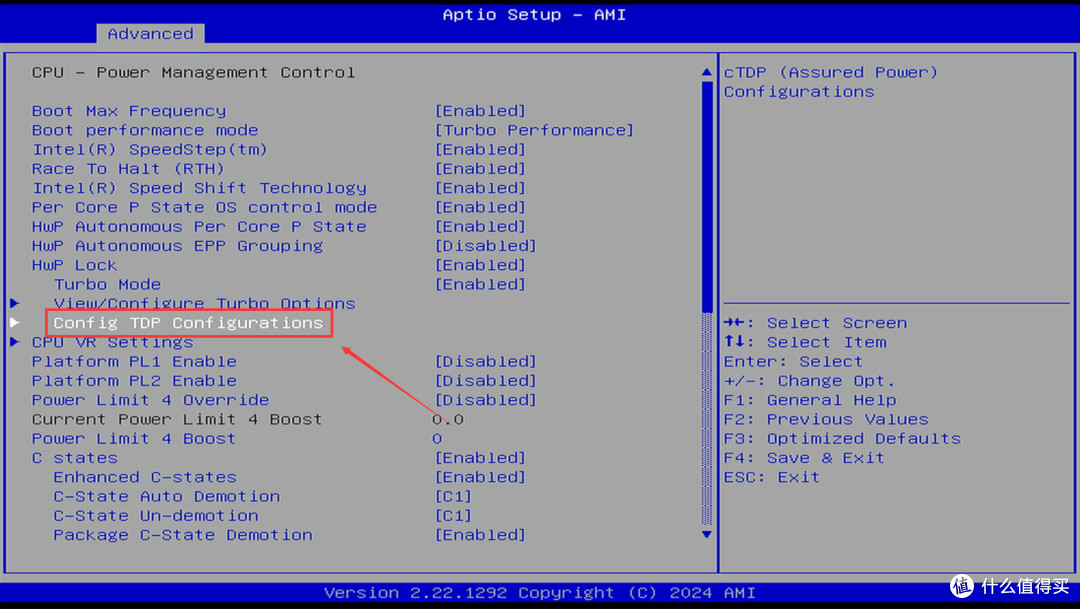Select the HwP Lock option
1080x609 pixels.
74,265
